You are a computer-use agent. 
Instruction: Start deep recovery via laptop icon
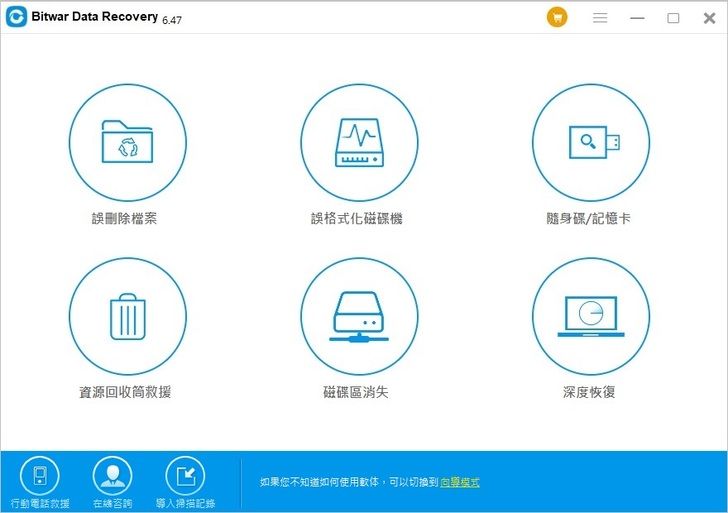pos(590,316)
